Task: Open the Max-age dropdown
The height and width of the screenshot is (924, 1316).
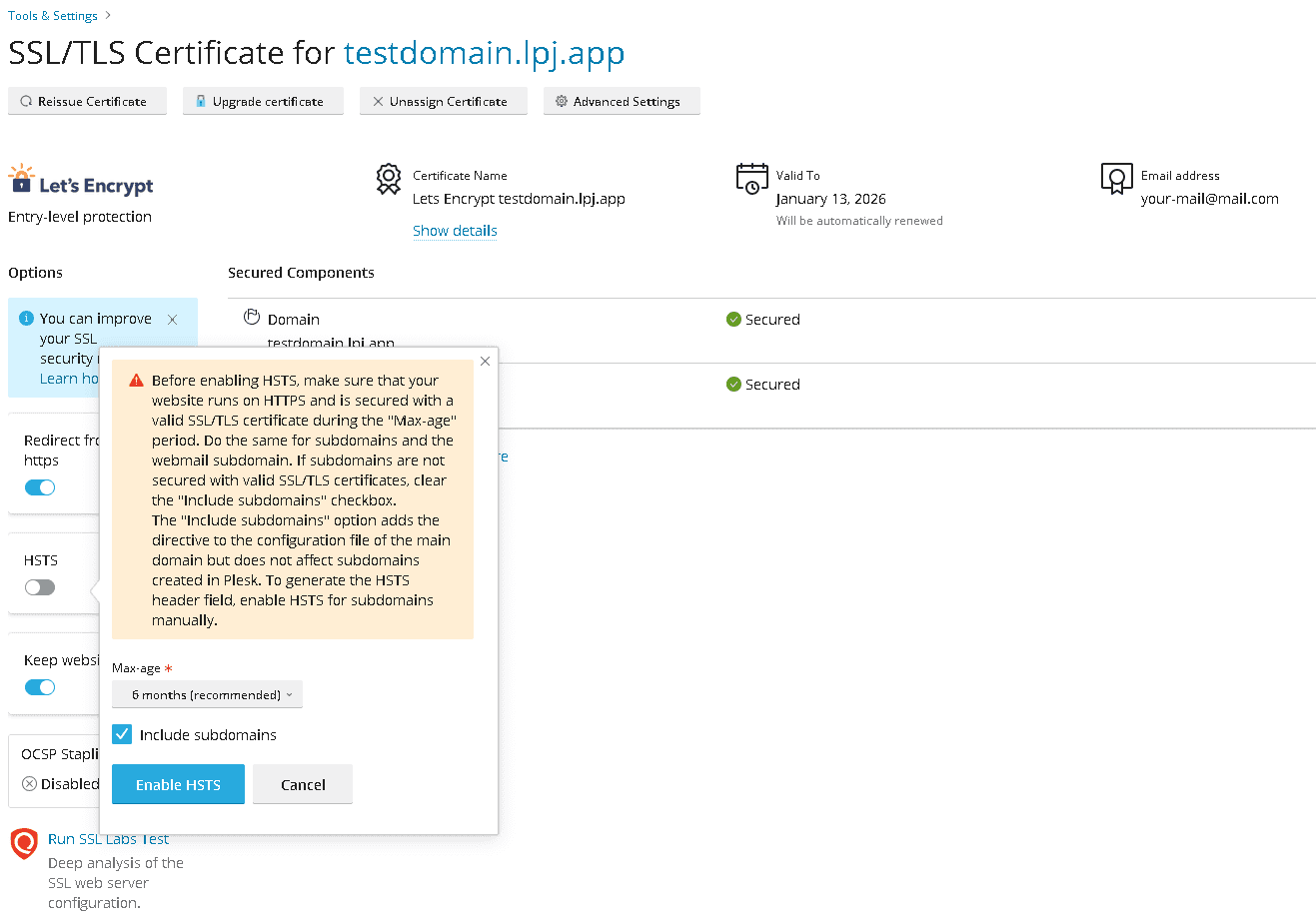Action: [x=207, y=694]
